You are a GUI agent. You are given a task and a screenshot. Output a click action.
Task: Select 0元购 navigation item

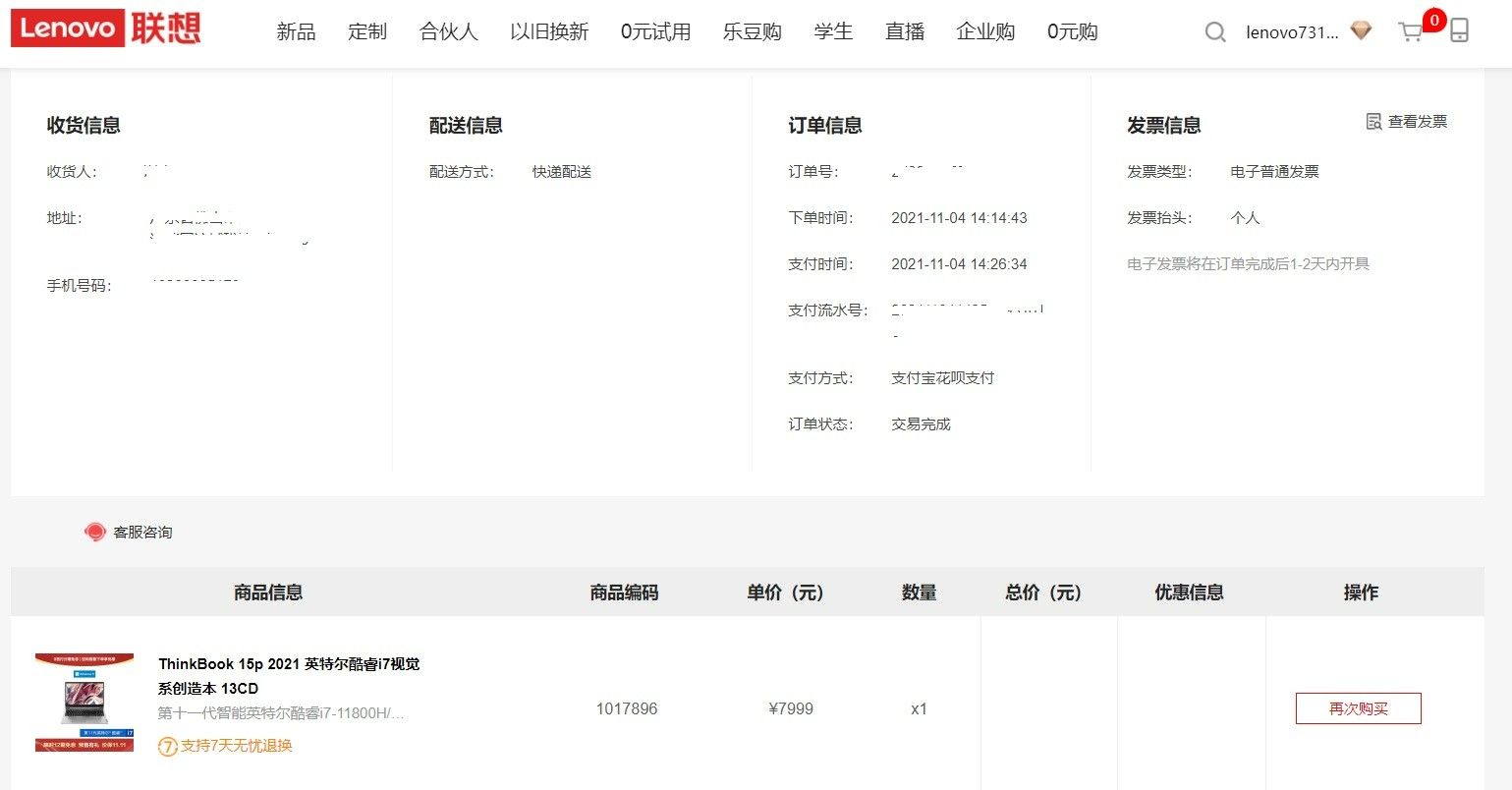click(1073, 31)
